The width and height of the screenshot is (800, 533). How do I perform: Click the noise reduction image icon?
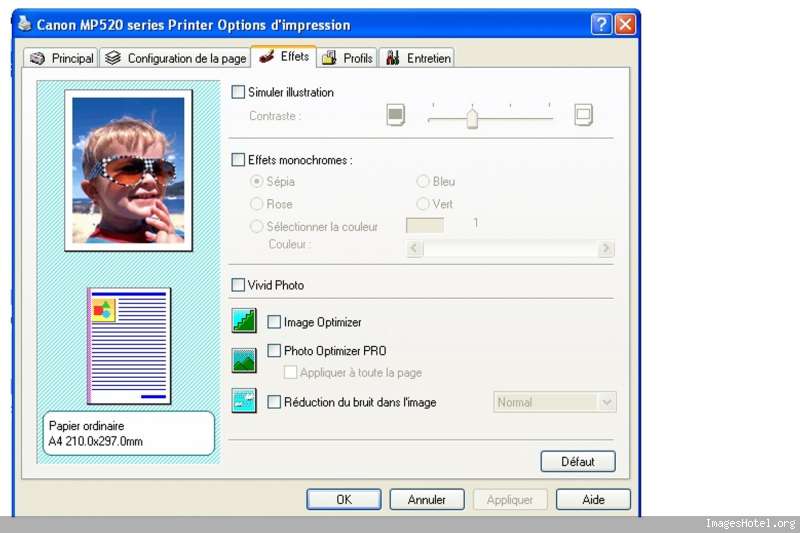244,400
